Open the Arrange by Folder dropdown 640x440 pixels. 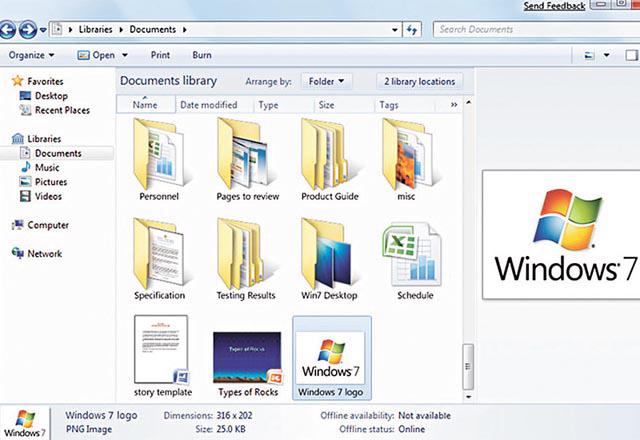pos(326,82)
